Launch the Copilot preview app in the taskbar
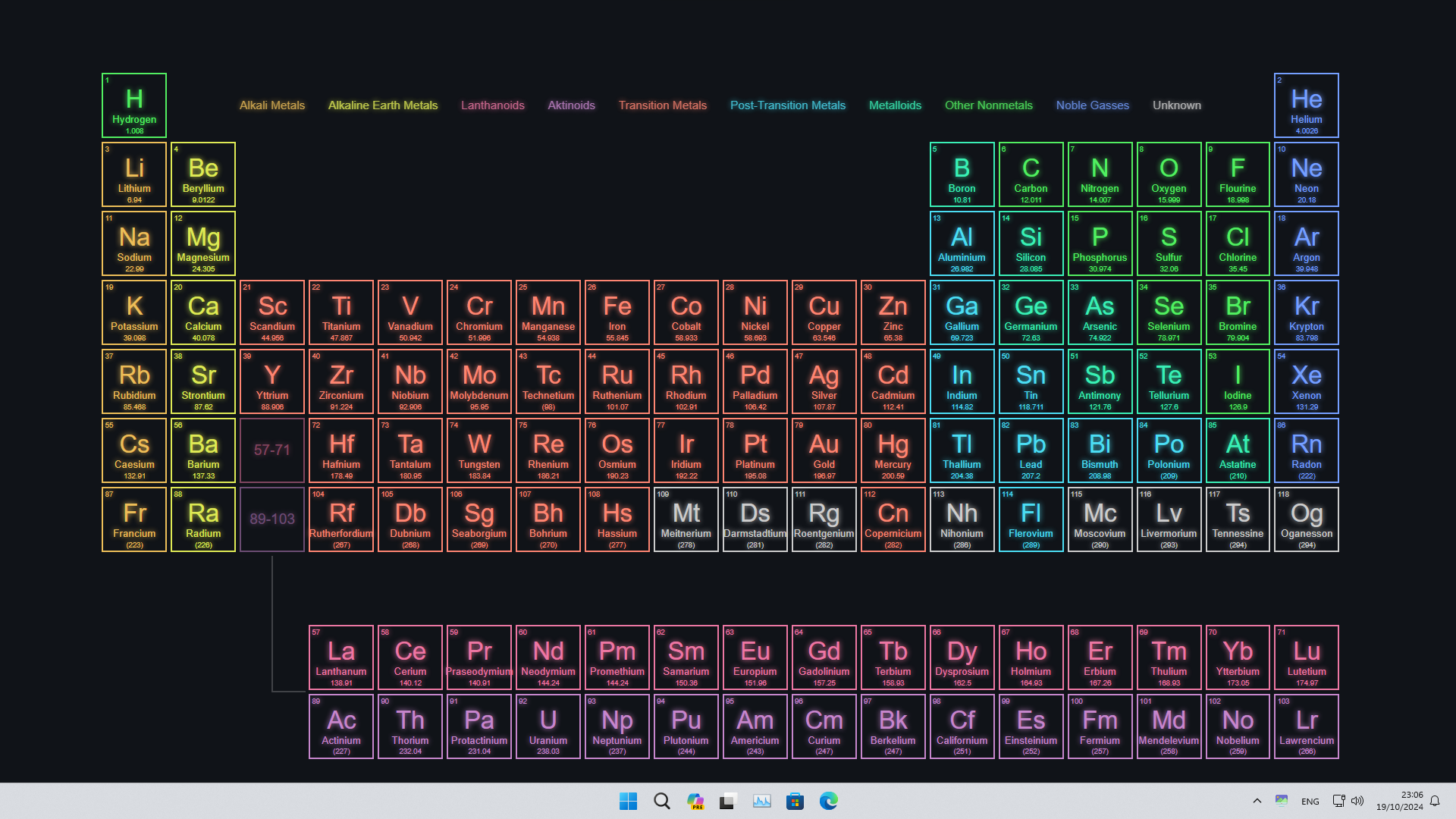1456x819 pixels. [x=695, y=801]
